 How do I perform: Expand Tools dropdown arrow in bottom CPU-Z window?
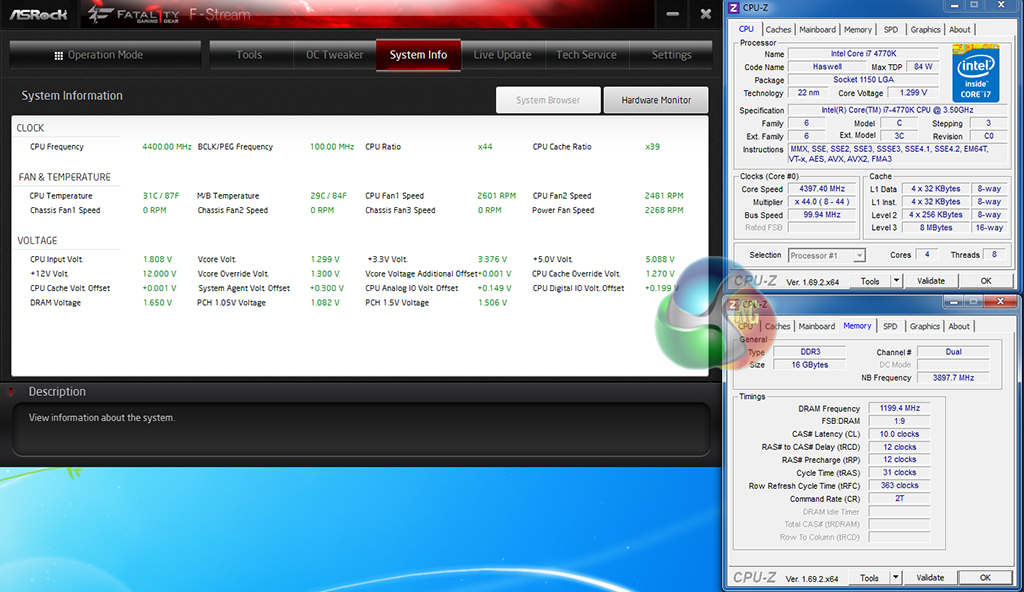click(895, 578)
